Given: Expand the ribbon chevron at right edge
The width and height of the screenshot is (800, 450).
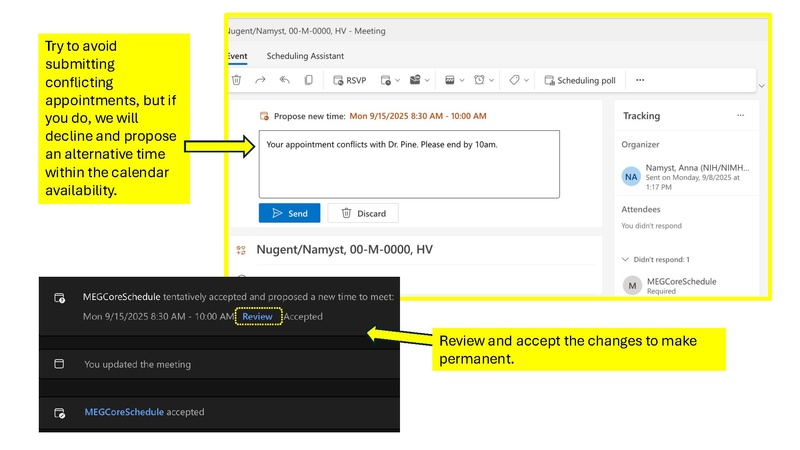Looking at the screenshot, I should click(761, 86).
